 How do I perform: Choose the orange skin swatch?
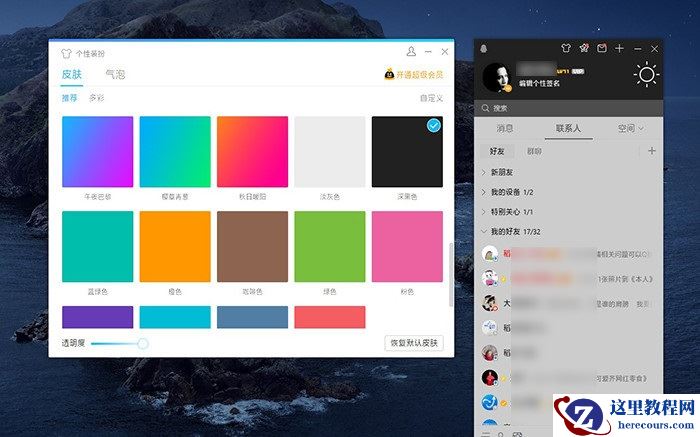[175, 246]
